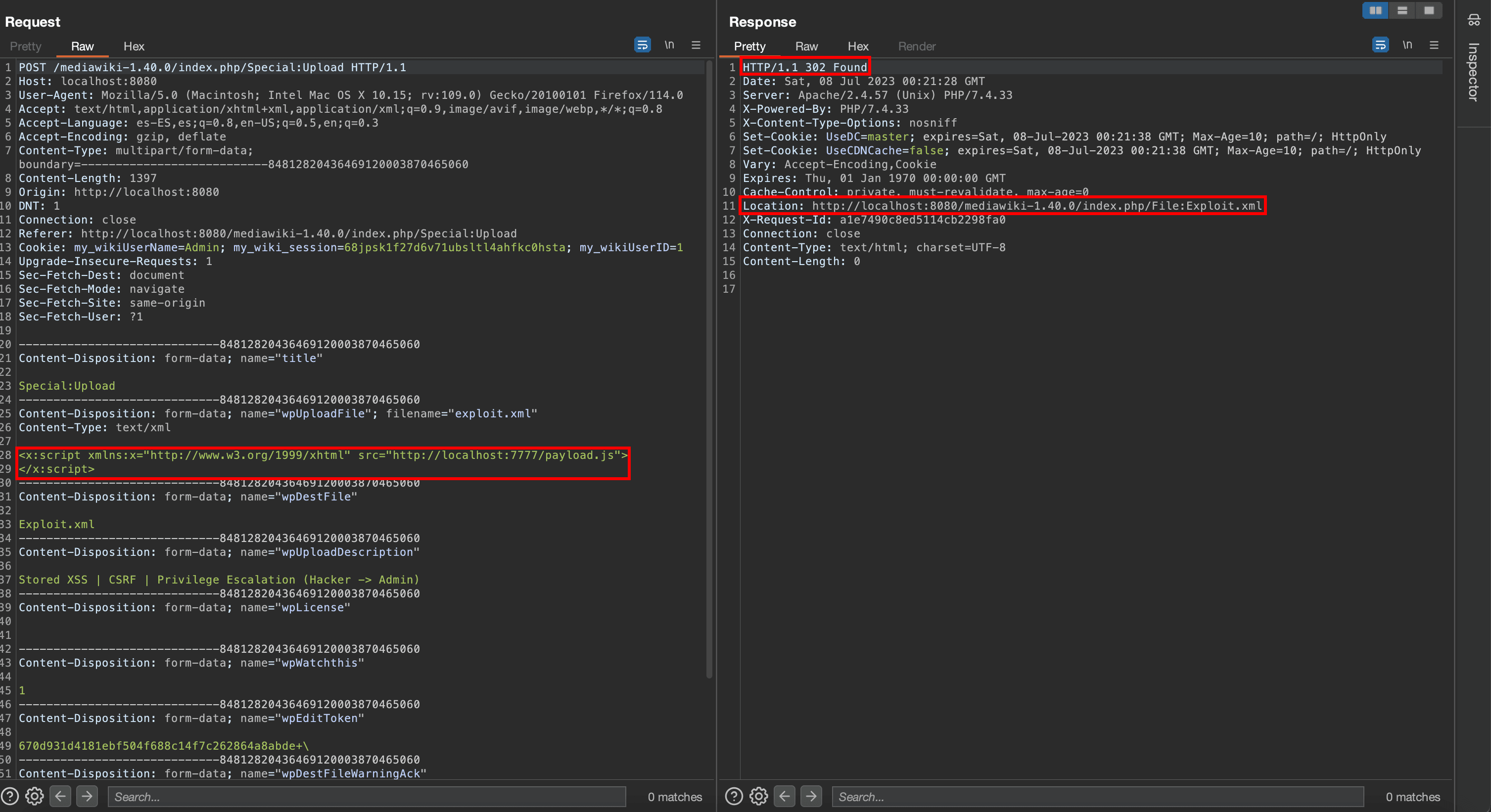Click the Request panel vertical scrollbar
The image size is (1491, 812).
(709, 370)
